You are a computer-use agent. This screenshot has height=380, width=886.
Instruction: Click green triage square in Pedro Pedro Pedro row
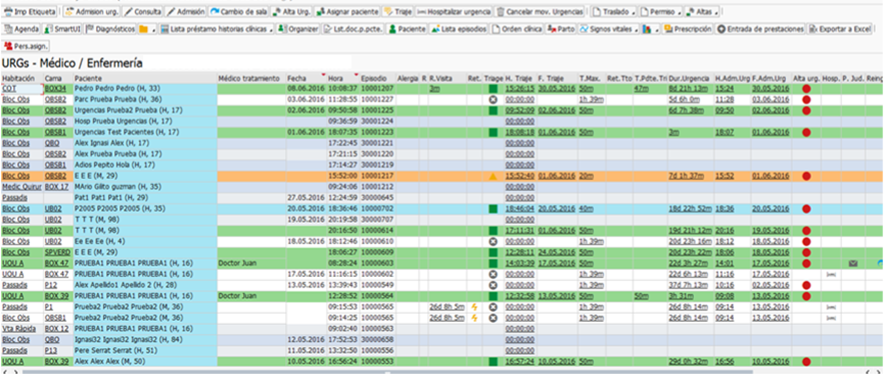coord(493,89)
